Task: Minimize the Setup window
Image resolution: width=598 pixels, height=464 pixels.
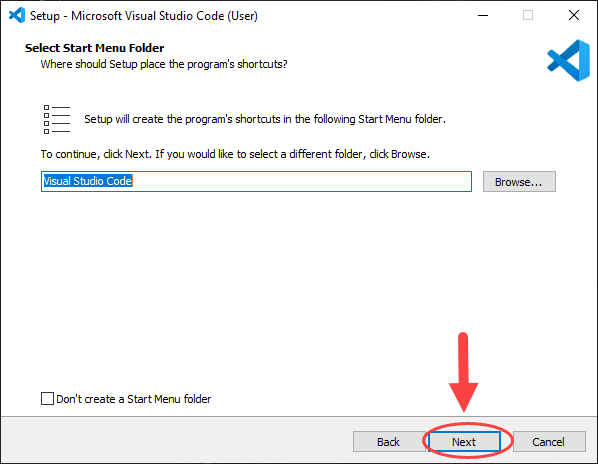Action: (x=483, y=16)
